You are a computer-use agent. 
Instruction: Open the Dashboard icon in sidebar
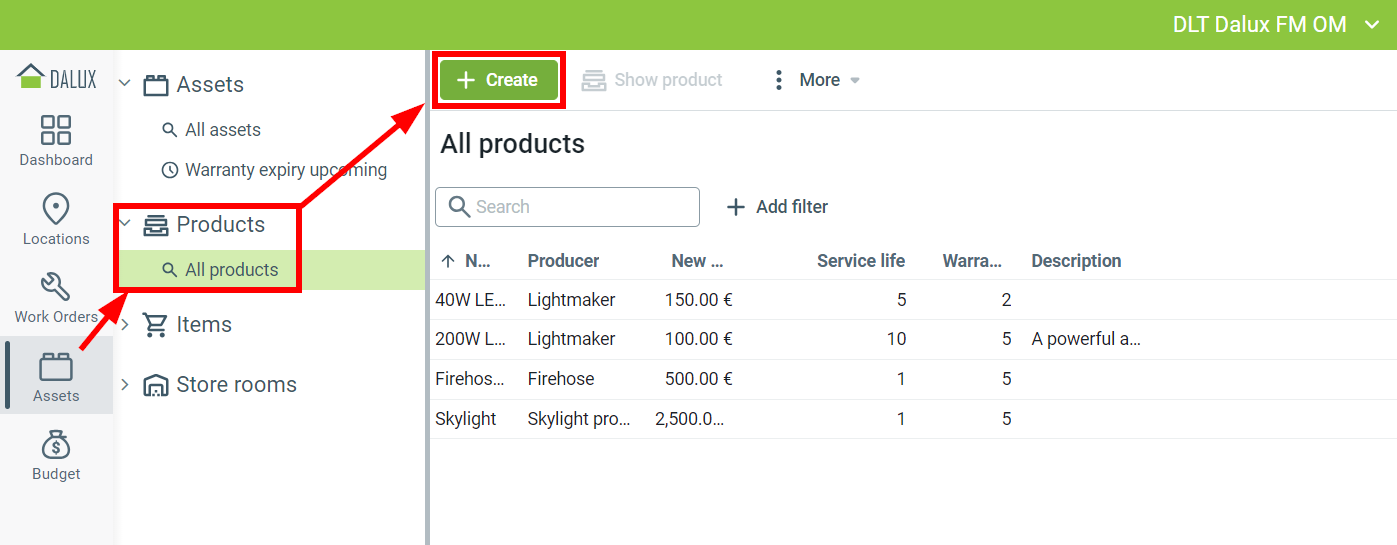coord(56,131)
